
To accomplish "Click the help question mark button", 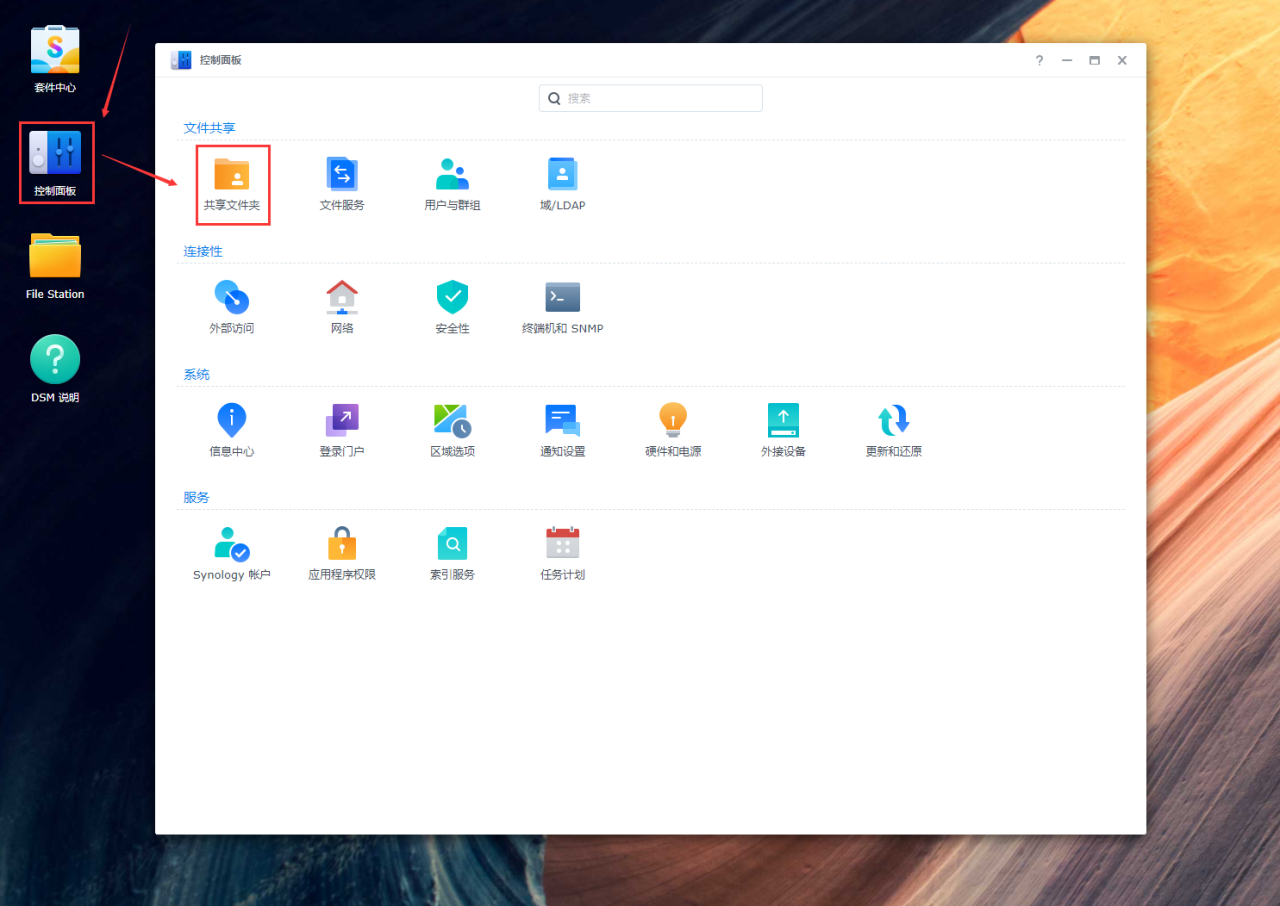I will click(1039, 61).
